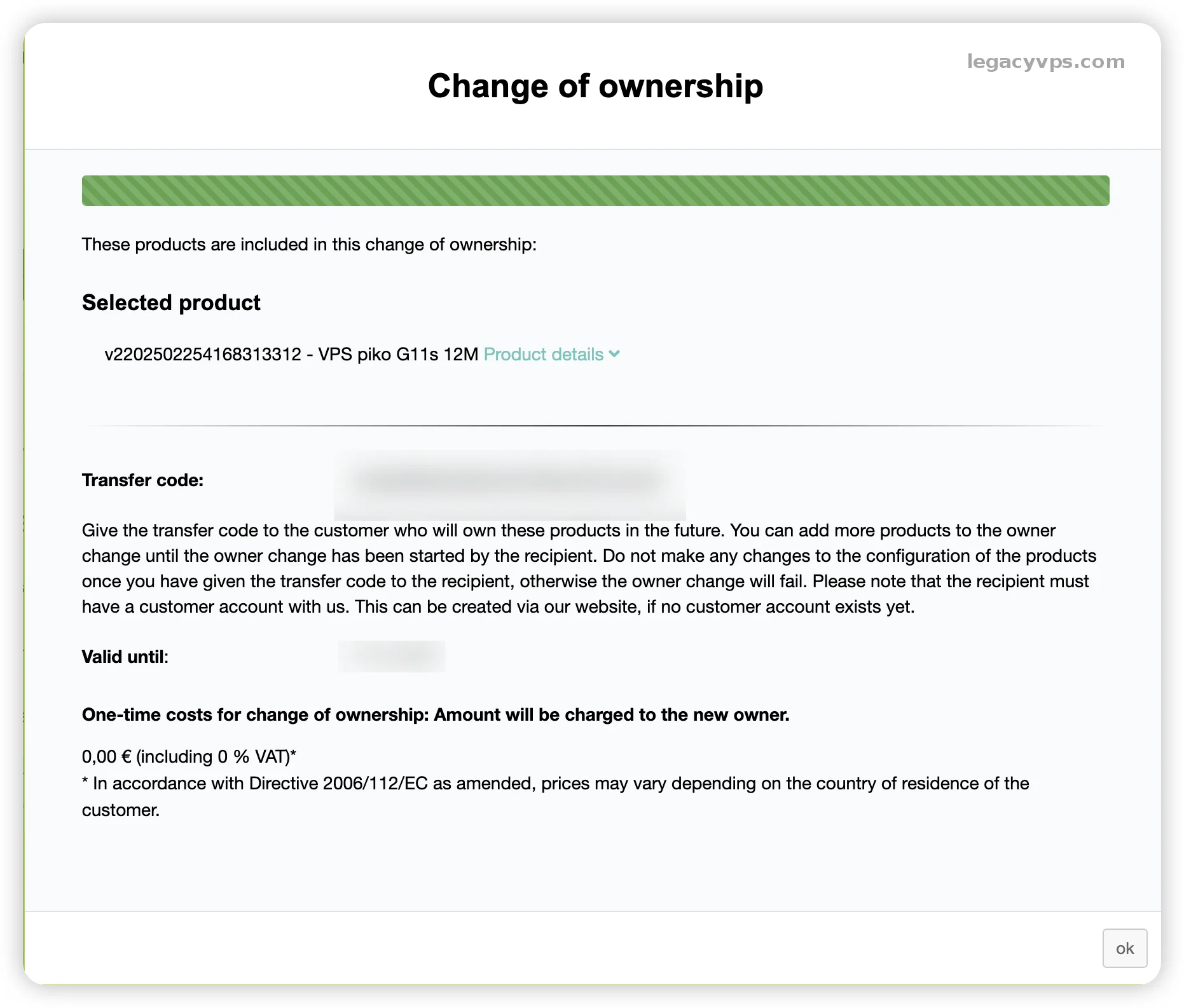Click the 'Please note that the recipient' sentence

(950, 582)
